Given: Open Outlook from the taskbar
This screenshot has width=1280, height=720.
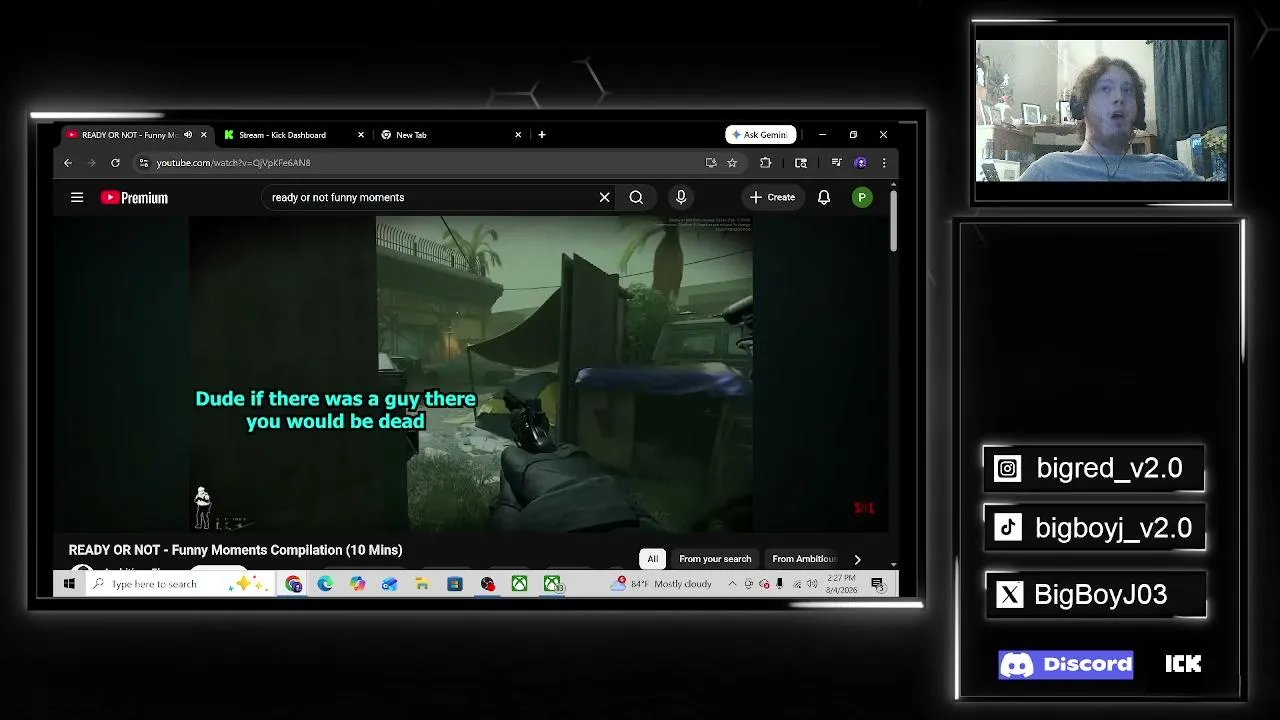Looking at the screenshot, I should coord(389,584).
